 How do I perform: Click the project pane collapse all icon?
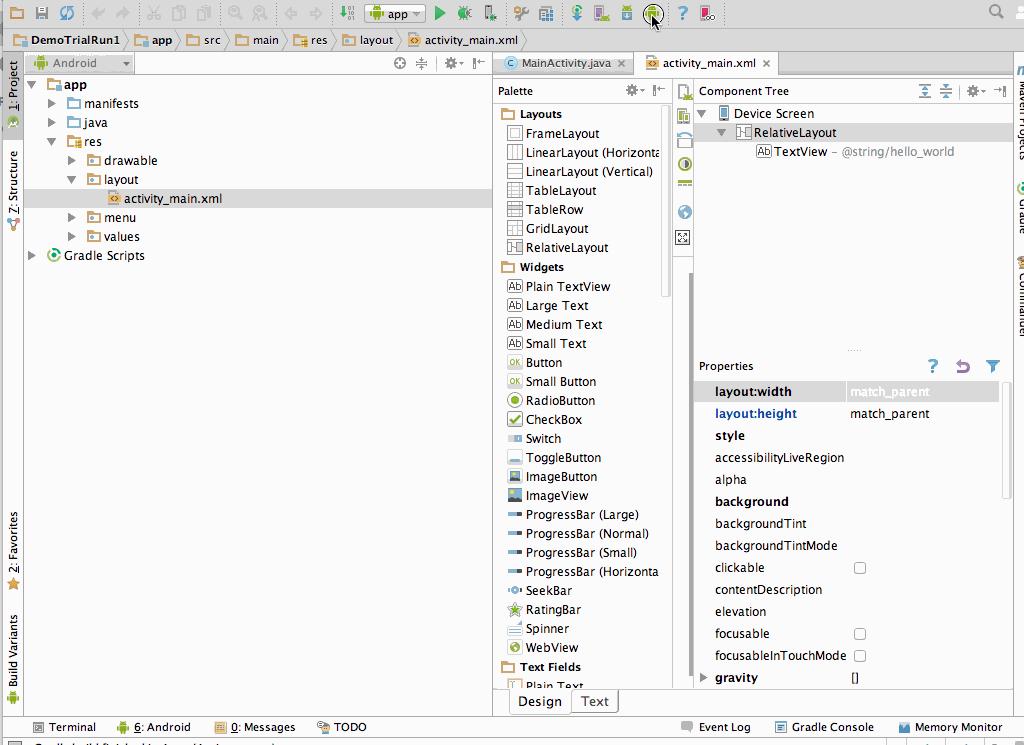[x=422, y=63]
